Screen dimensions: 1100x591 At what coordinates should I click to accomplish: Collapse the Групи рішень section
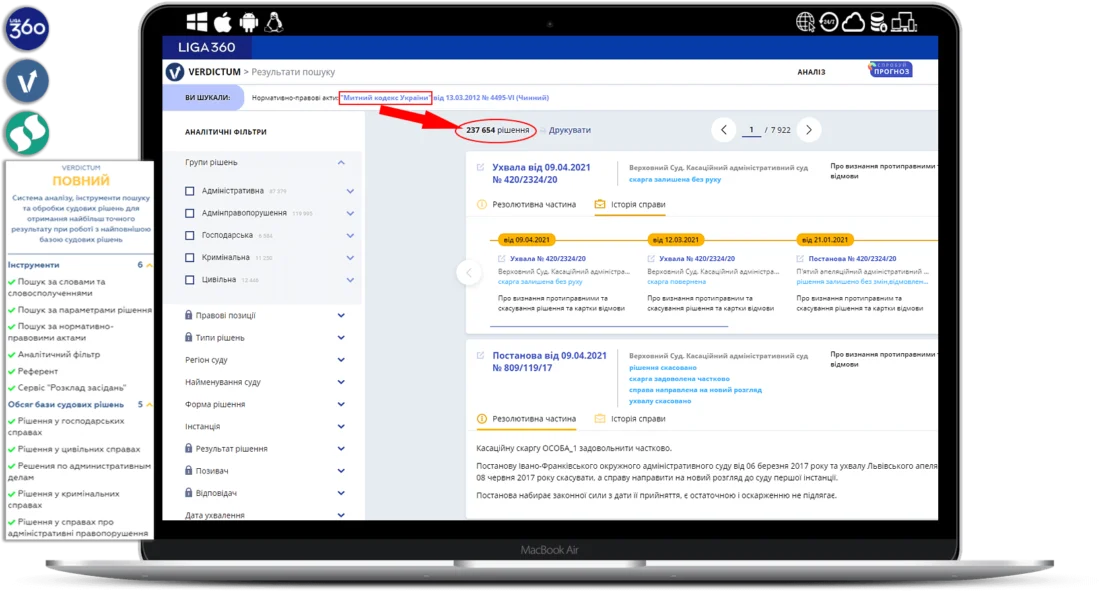pyautogui.click(x=341, y=163)
